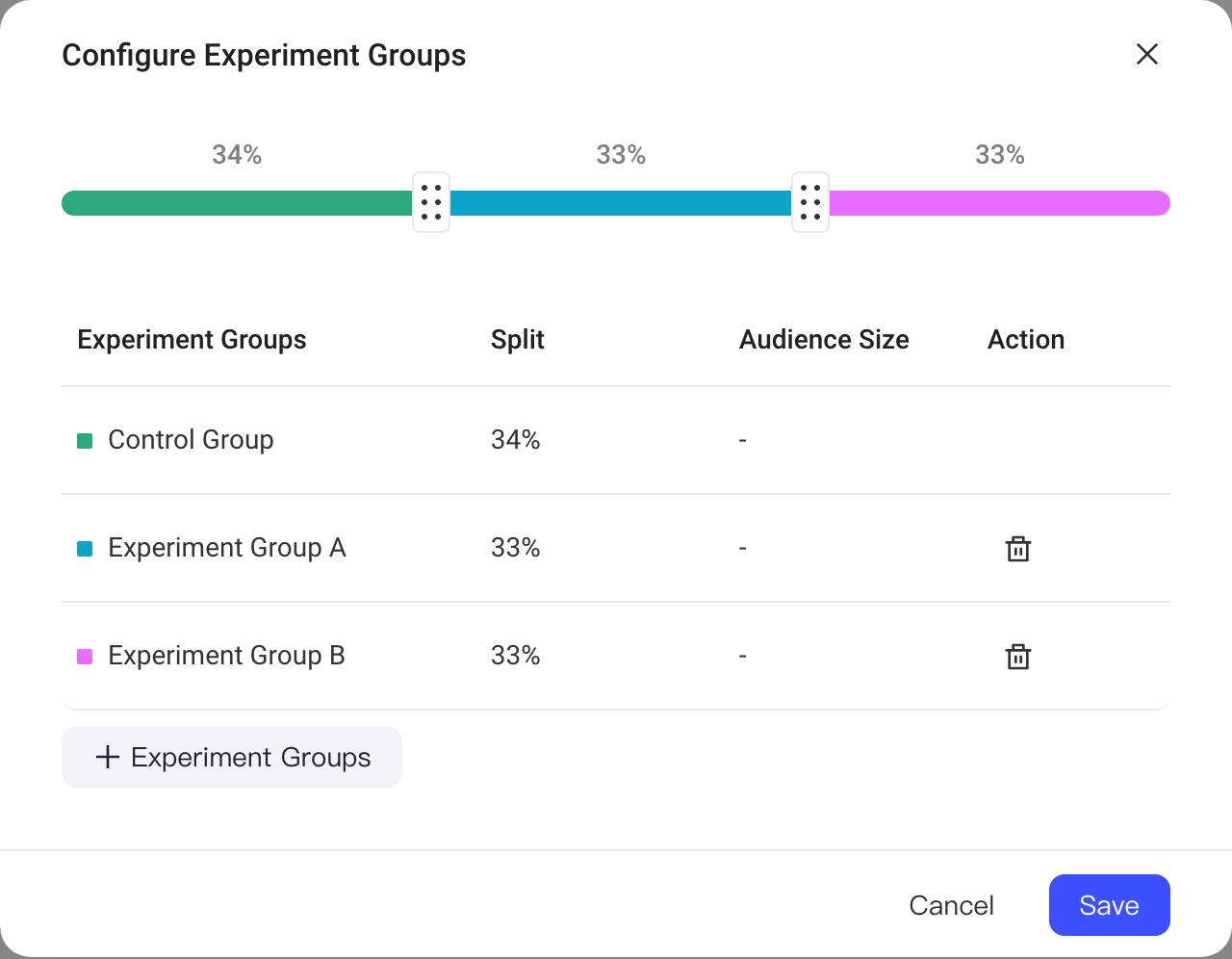Click the Control Group row name

tap(191, 440)
